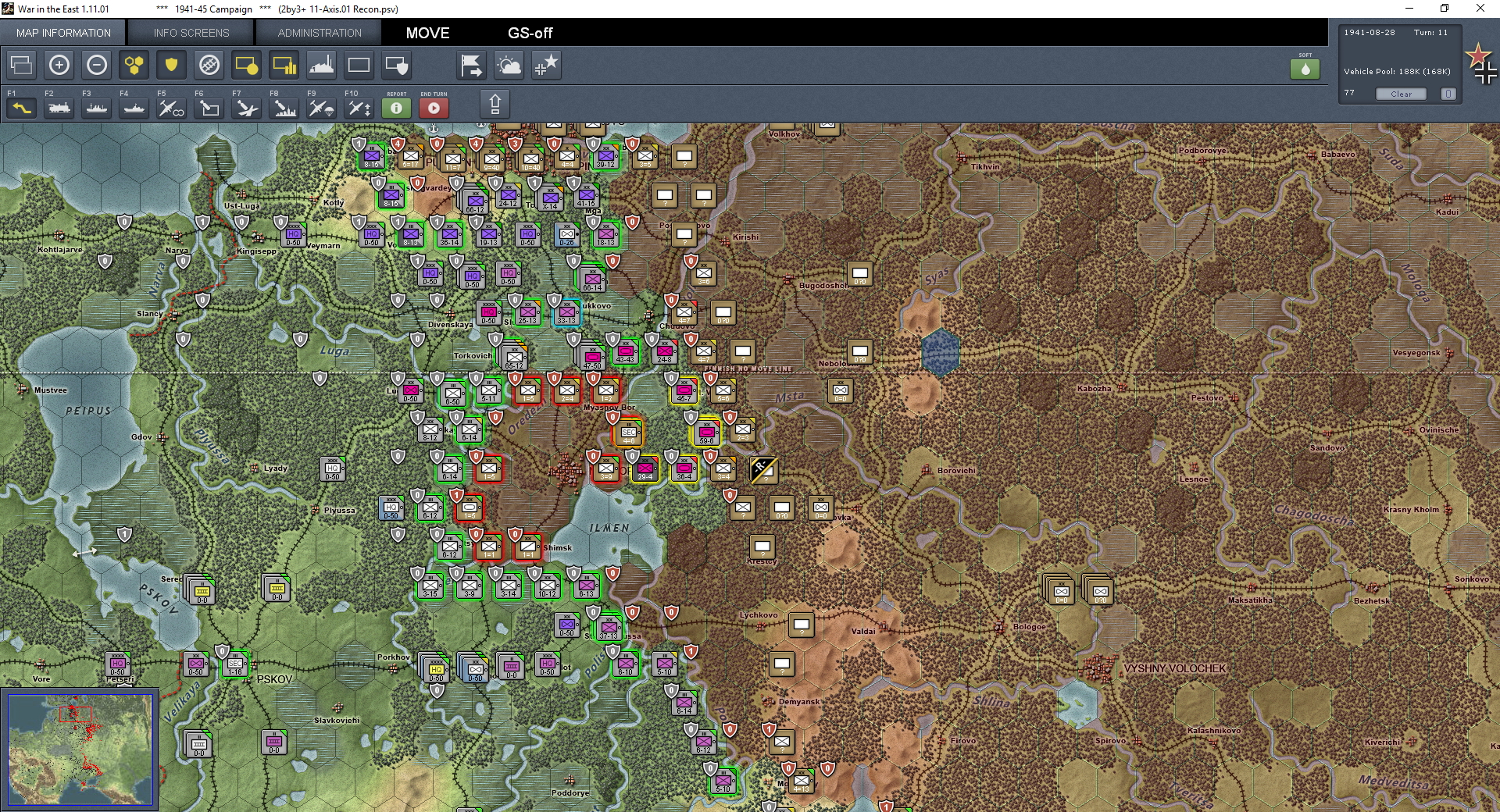Select the SEC 1-16 unit near Pskov

click(x=235, y=665)
